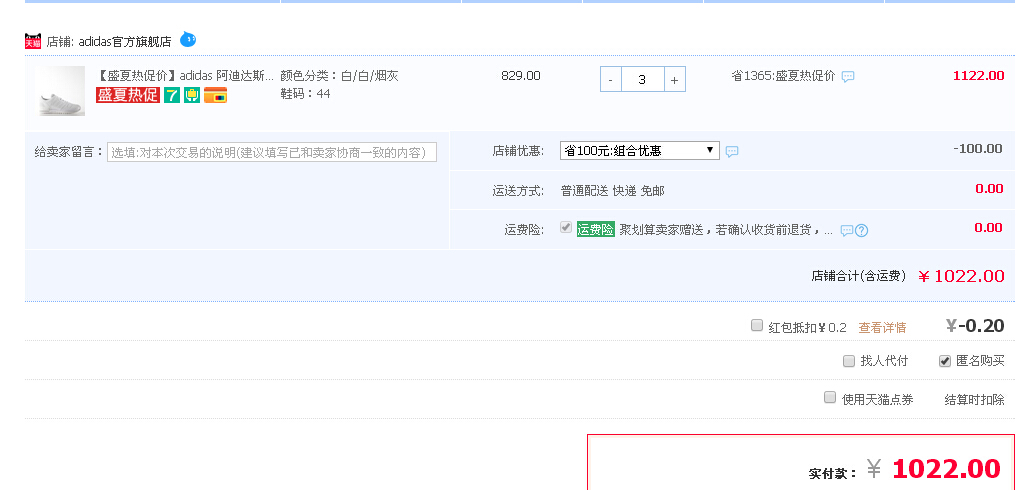Increase quantity with the plus button
This screenshot has height=490, width=1025.
click(675, 80)
